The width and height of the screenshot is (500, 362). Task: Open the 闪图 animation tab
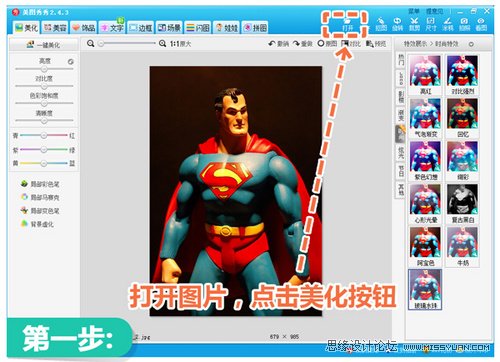point(198,27)
